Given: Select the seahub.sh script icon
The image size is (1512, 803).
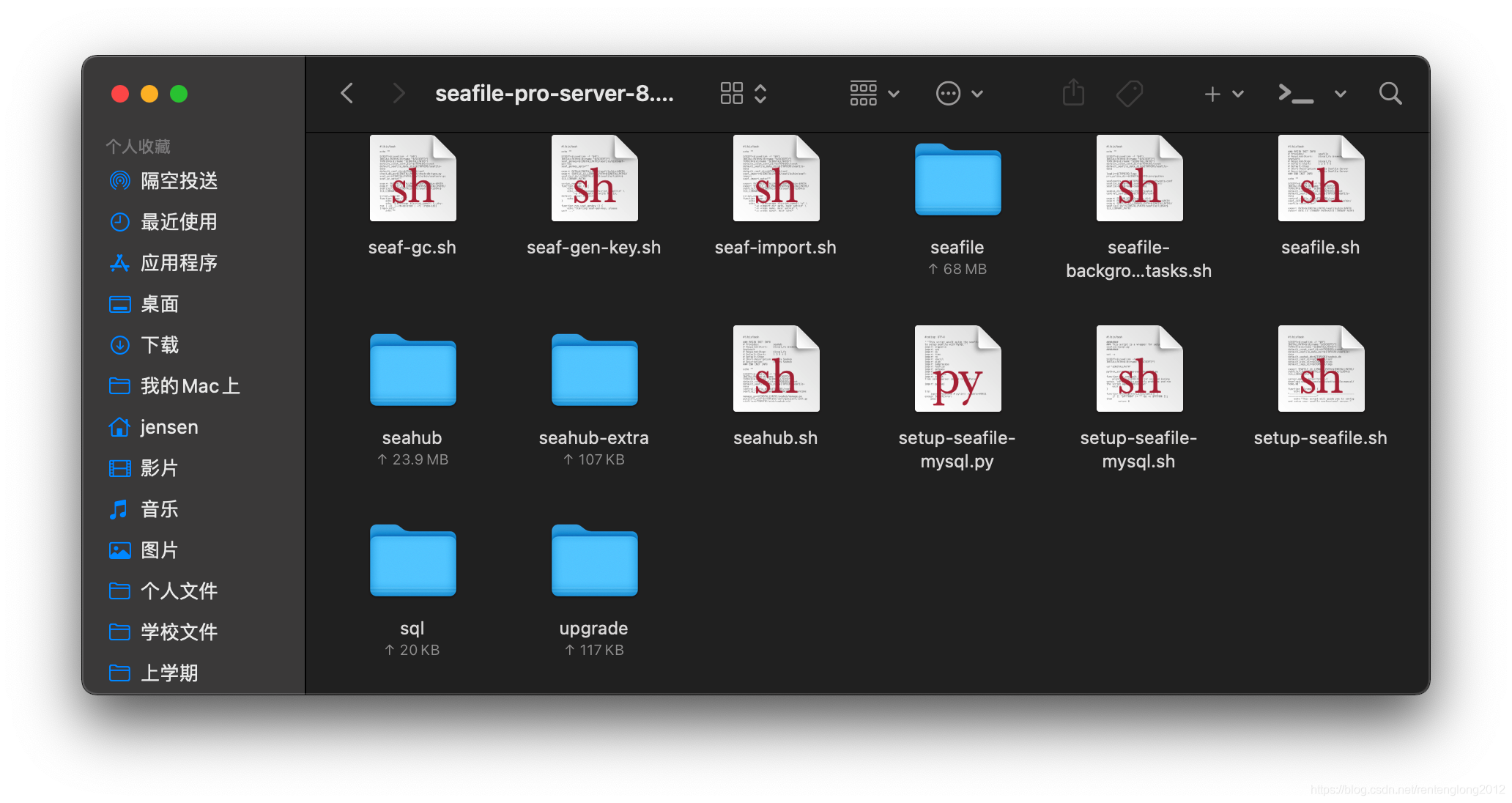Looking at the screenshot, I should click(776, 369).
